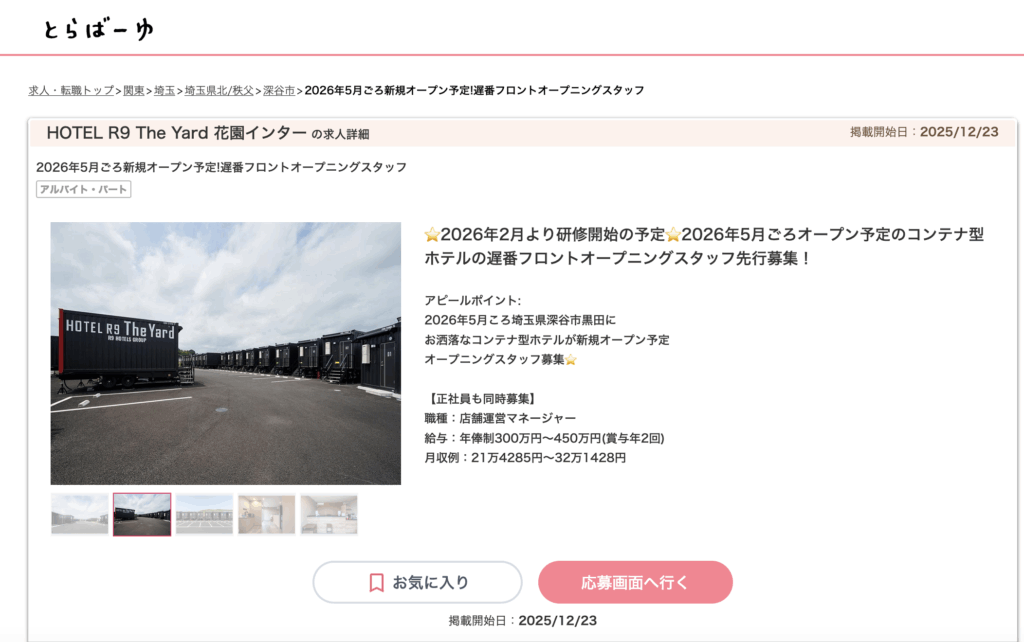Screen dimensions: 1024x642
Task: Show the first thumbnail photo
Action: (x=80, y=514)
